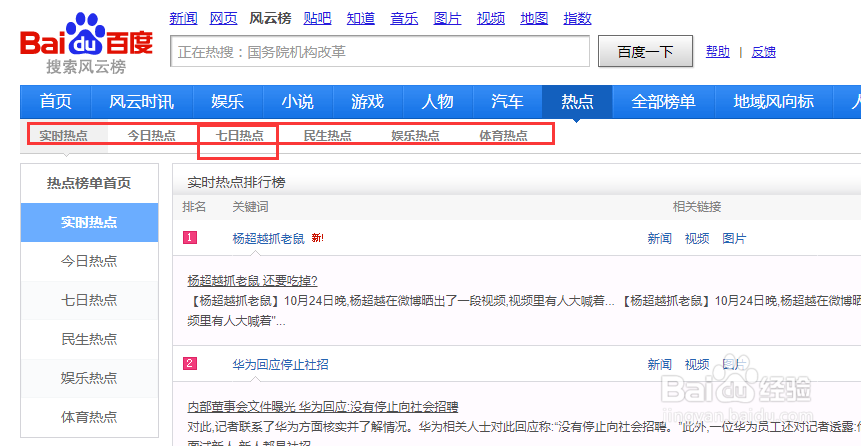Select 七日热点 in the left sidebar
Viewport: 861px width, 446px height.
(x=89, y=300)
